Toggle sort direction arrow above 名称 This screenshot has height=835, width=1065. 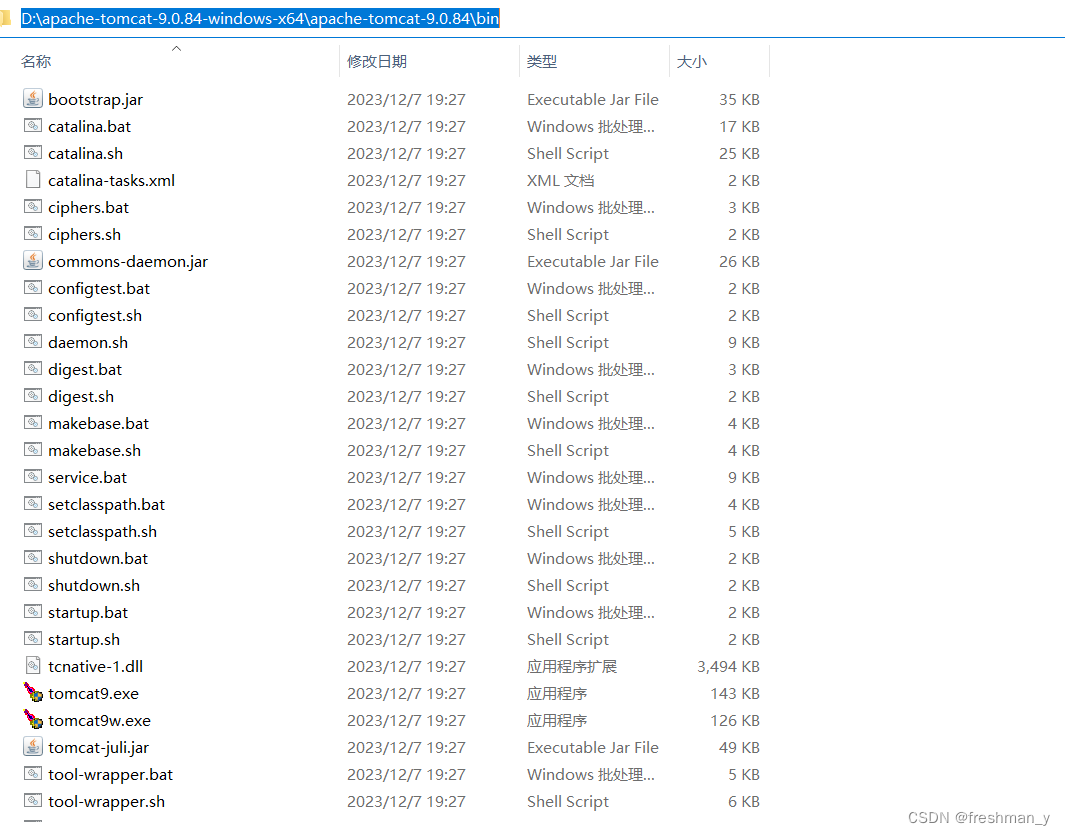tap(177, 48)
